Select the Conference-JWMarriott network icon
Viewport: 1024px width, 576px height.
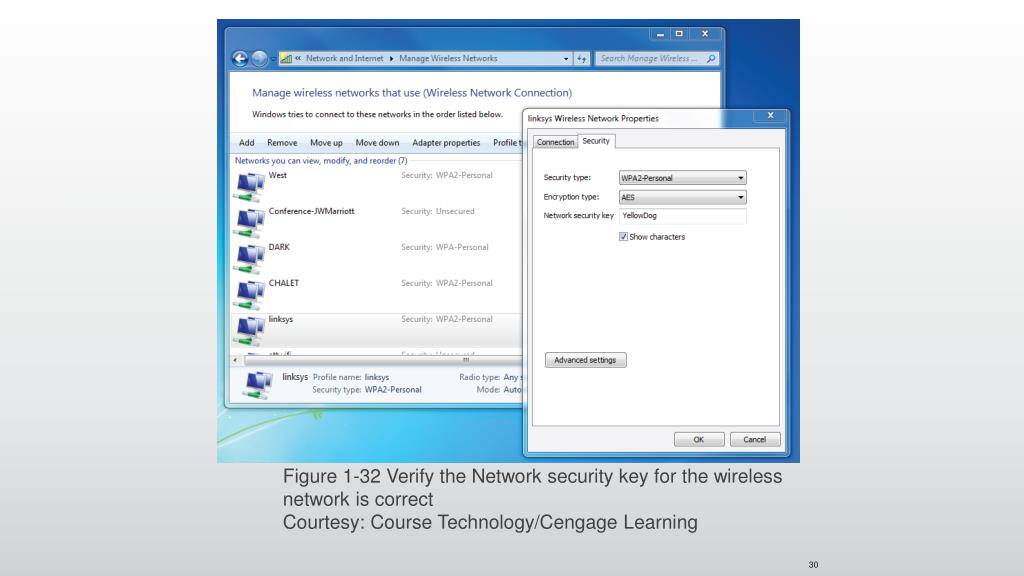coord(249,223)
